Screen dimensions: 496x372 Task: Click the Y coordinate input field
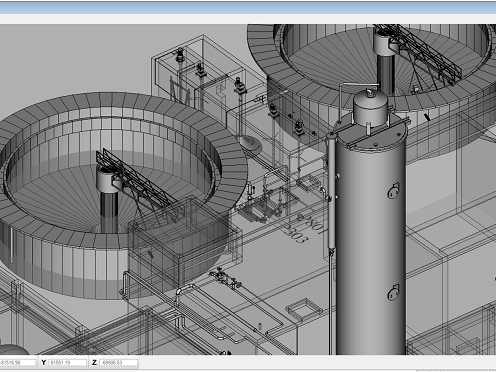pos(68,363)
